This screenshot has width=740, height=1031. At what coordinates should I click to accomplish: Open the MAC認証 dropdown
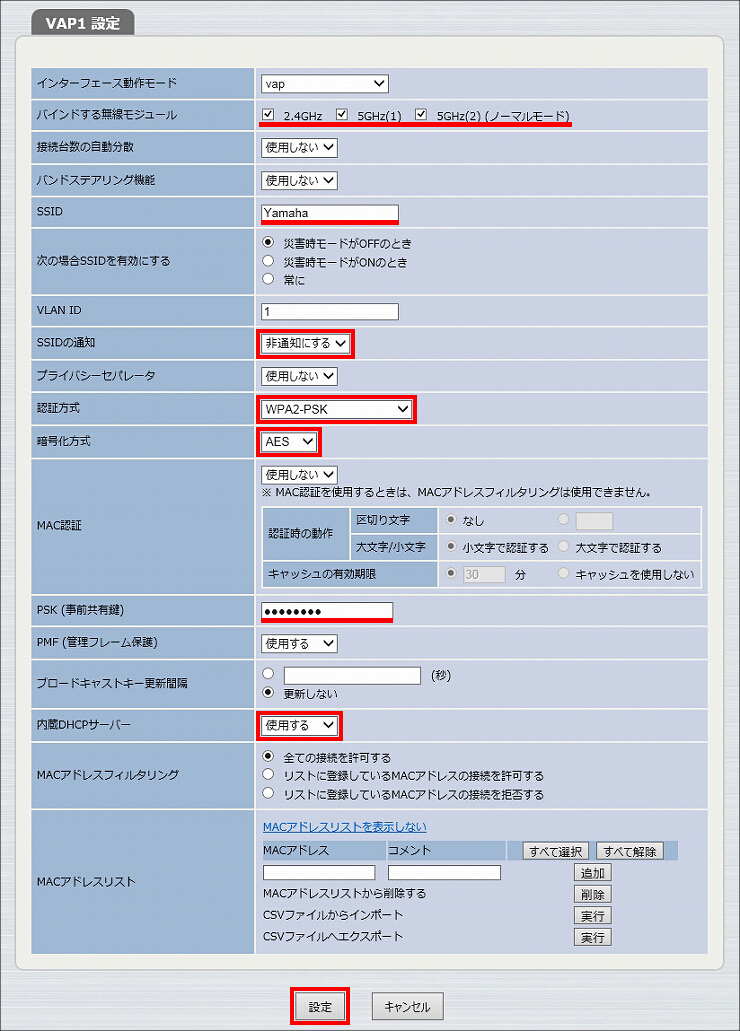pyautogui.click(x=299, y=475)
